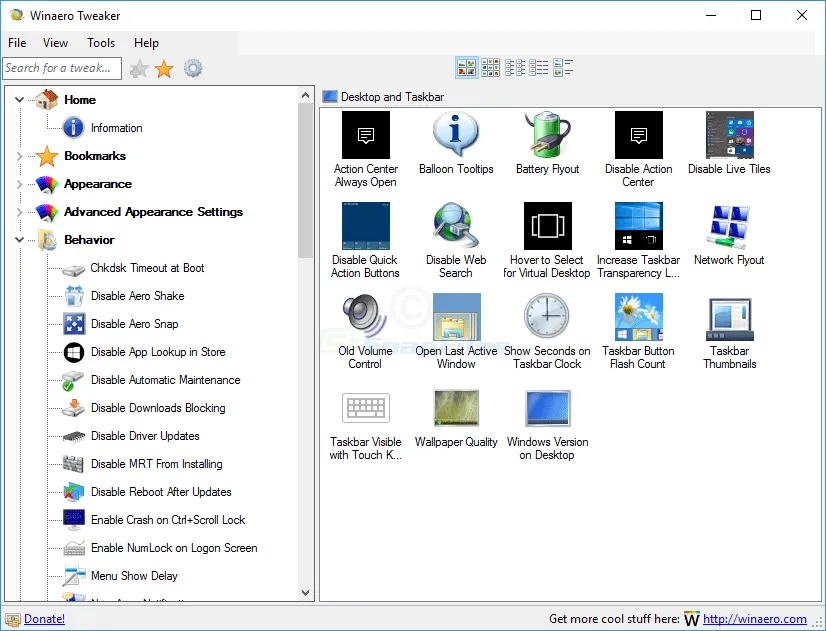Select the Bookmarks category
This screenshot has height=631, width=826.
(x=95, y=156)
